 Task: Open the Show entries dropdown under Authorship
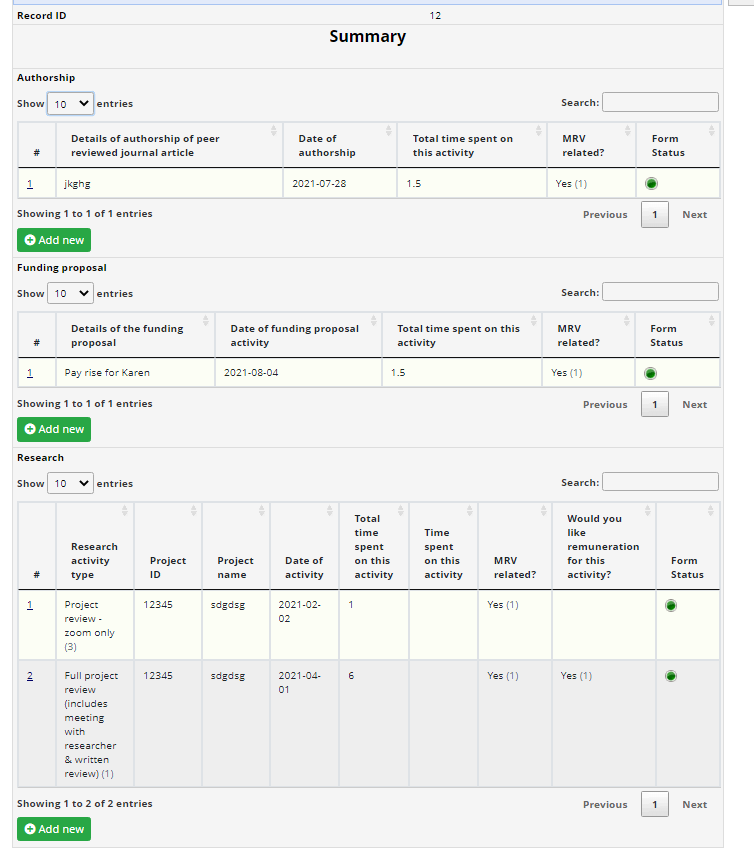coord(69,103)
